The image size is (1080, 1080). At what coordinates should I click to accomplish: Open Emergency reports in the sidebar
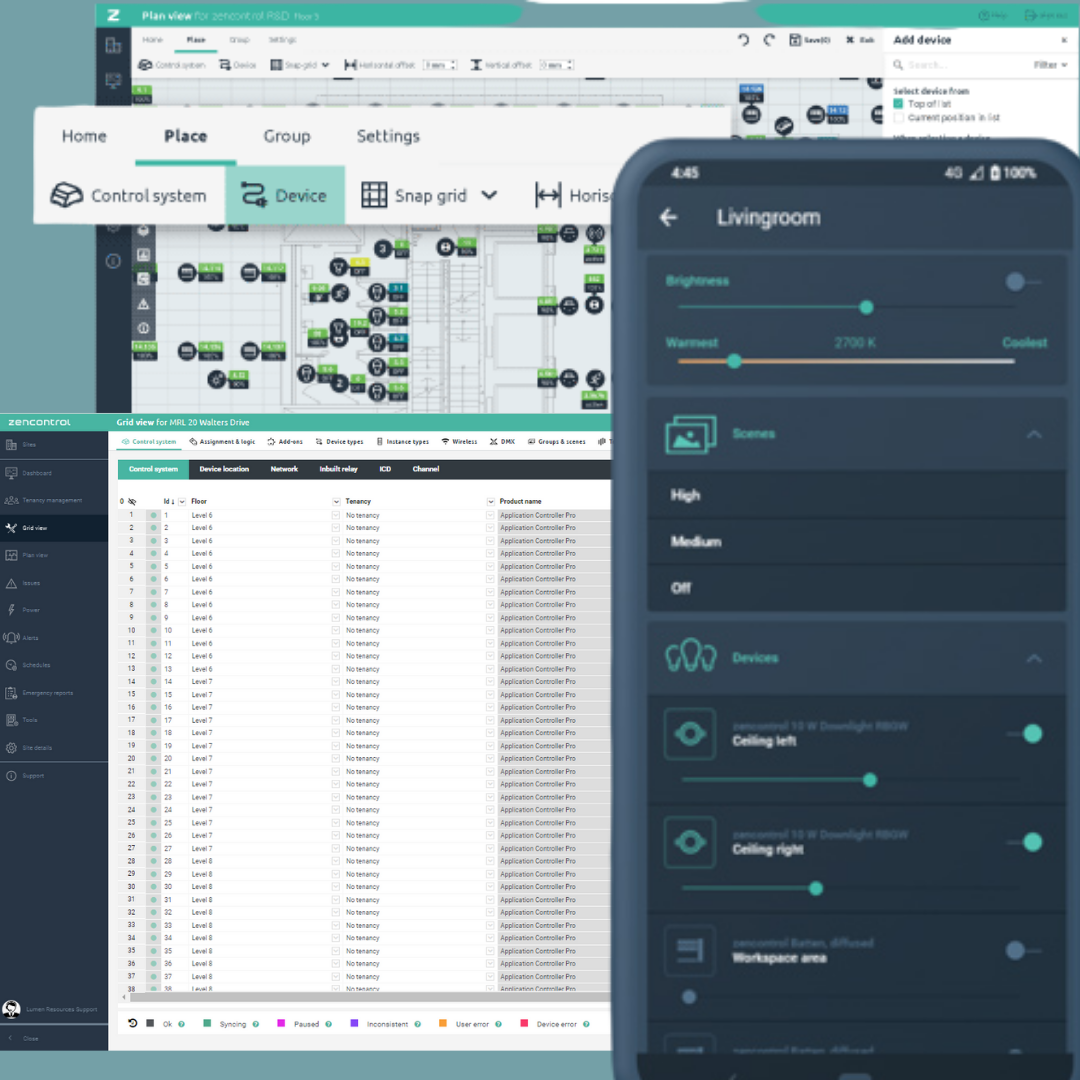click(38, 693)
